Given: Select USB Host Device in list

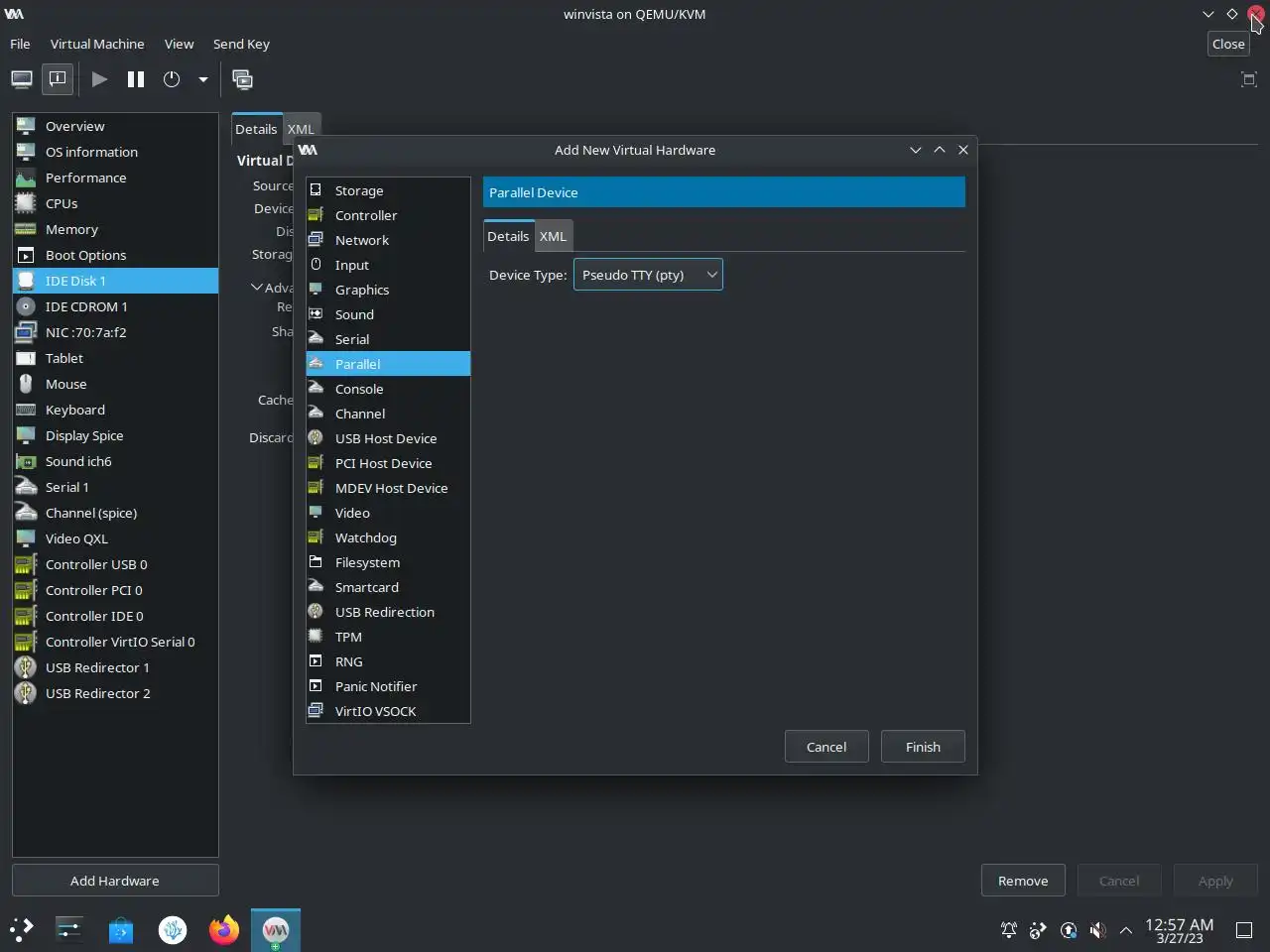Looking at the screenshot, I should click(x=388, y=438).
